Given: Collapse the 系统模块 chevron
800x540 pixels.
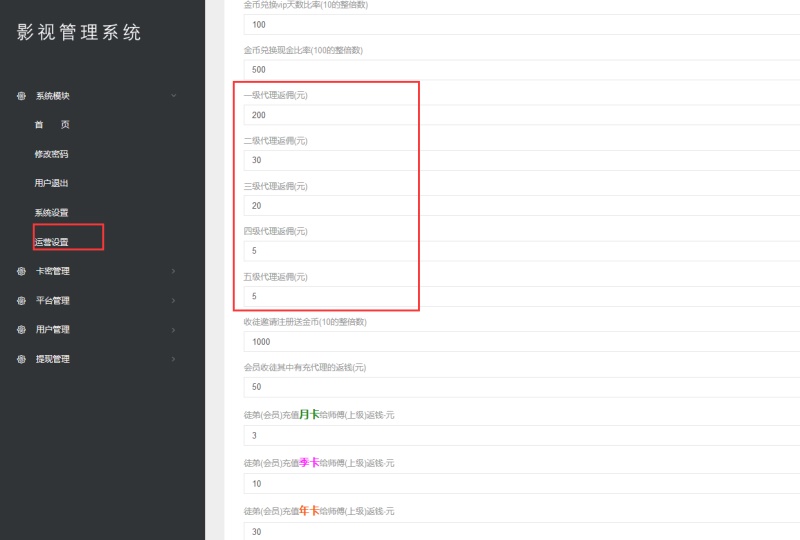Looking at the screenshot, I should click(173, 95).
